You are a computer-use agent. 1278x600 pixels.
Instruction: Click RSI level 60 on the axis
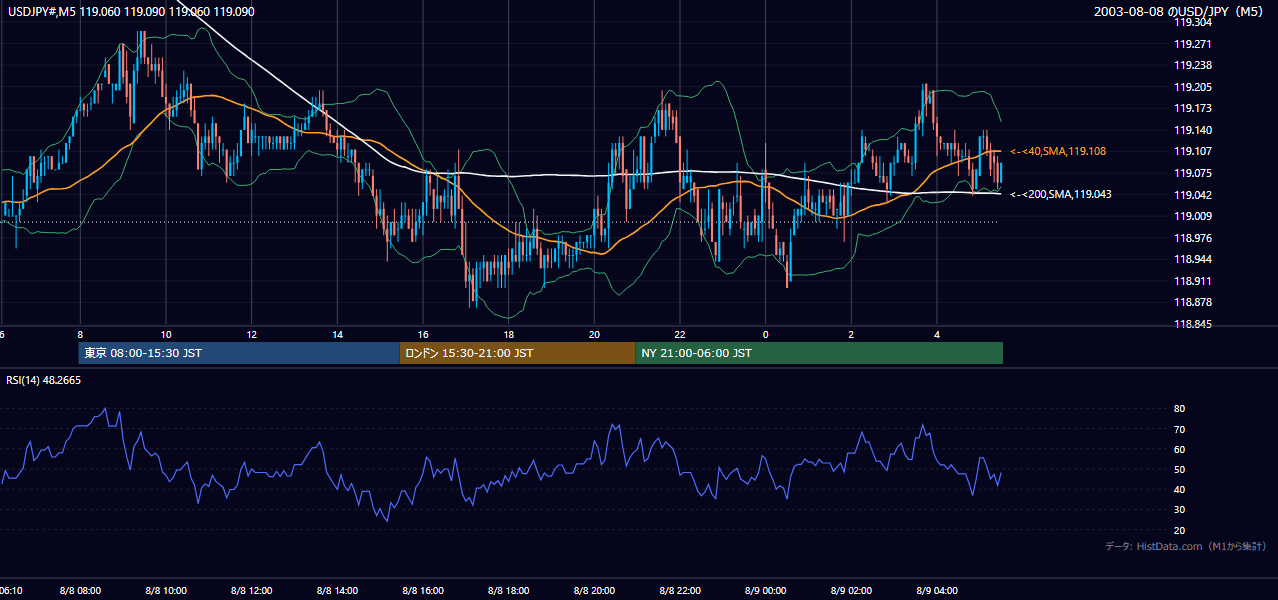[1180, 449]
